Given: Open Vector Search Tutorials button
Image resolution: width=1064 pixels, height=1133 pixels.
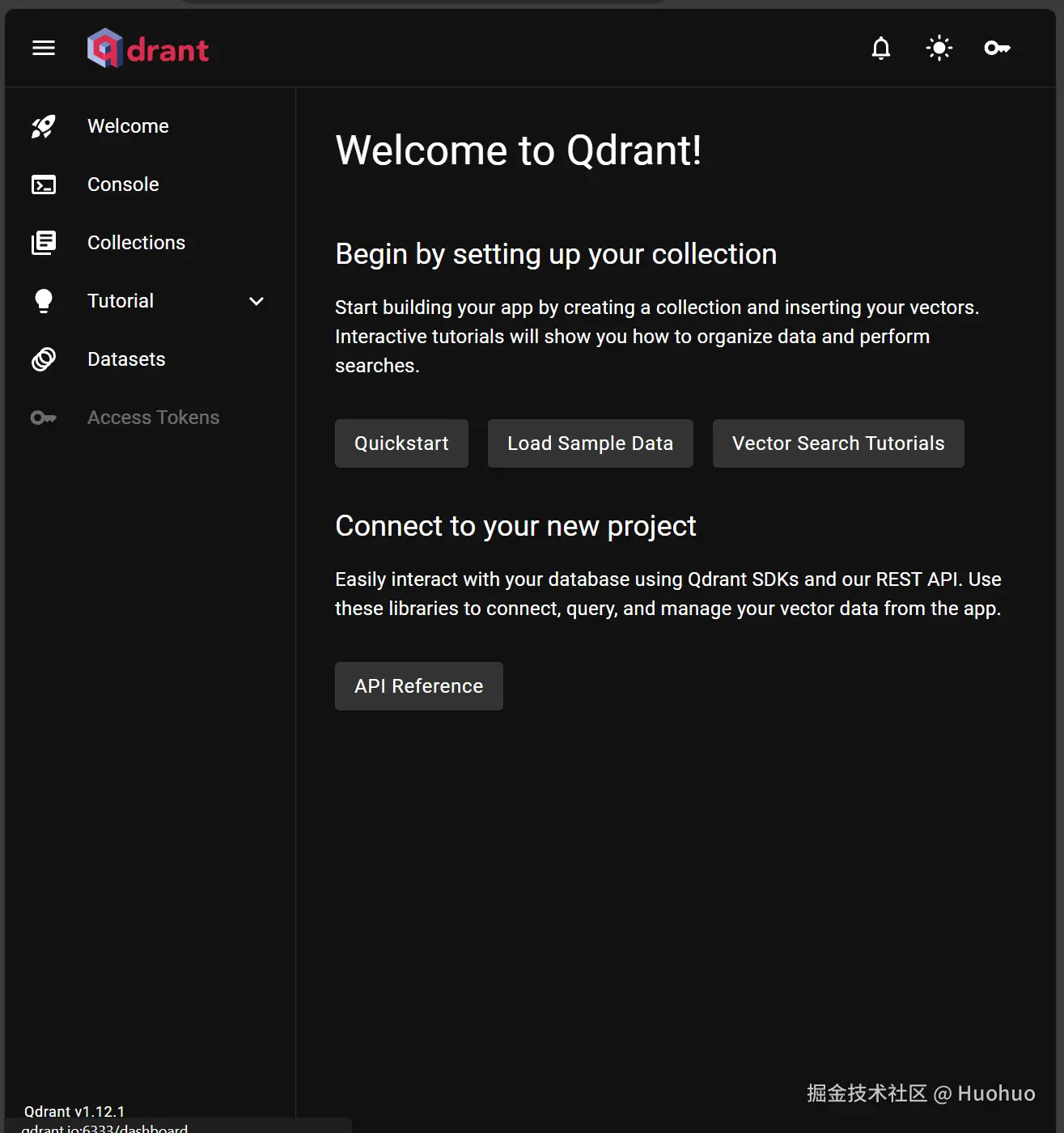Looking at the screenshot, I should tap(838, 443).
